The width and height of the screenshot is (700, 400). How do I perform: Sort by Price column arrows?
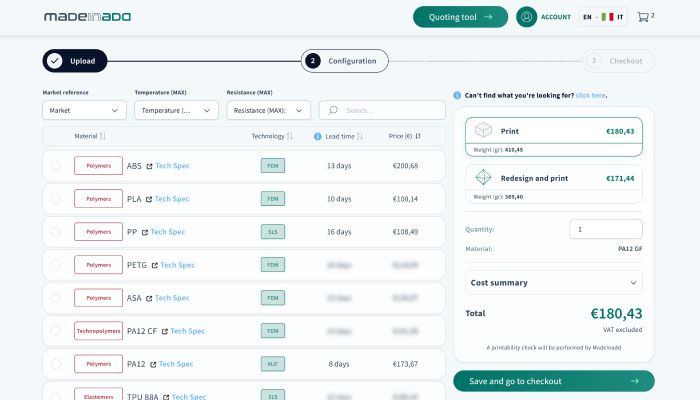[418, 136]
